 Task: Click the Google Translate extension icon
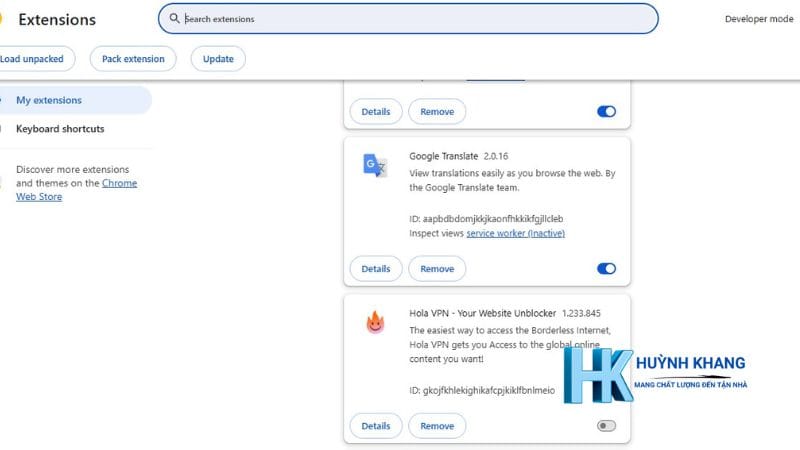point(375,165)
